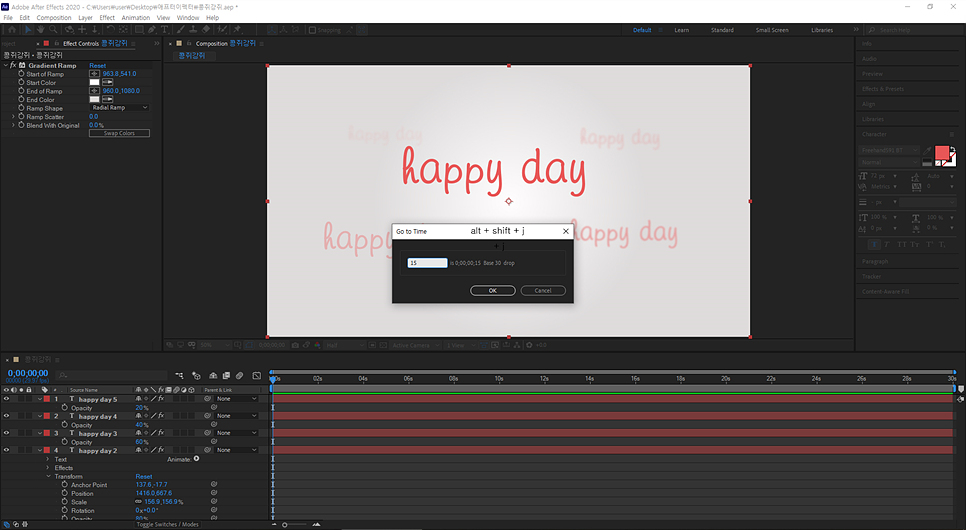Click the End Color eyedropper icon
Viewport: 966px width, 530px height.
[107, 99]
